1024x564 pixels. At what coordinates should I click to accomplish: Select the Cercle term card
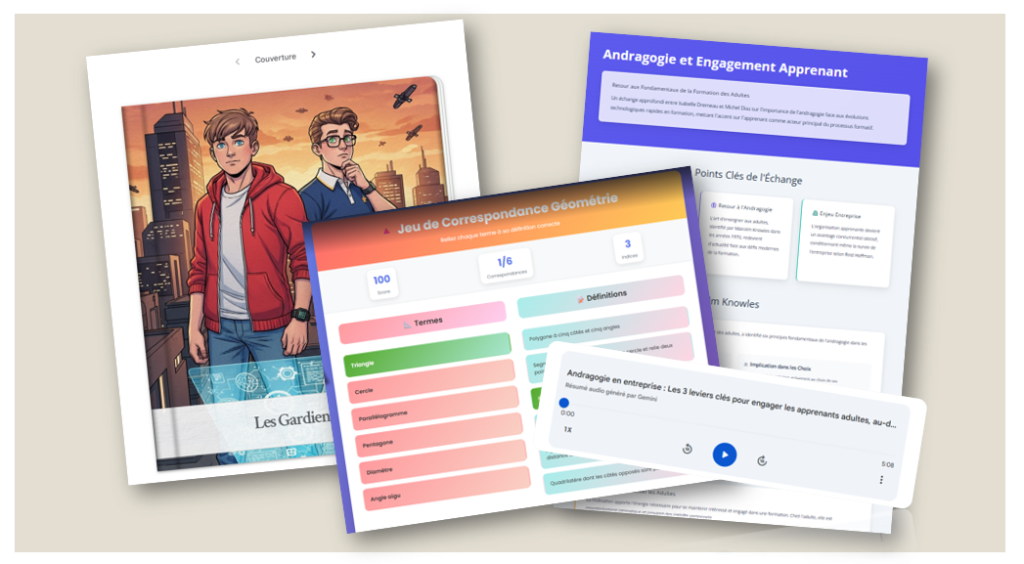point(432,388)
